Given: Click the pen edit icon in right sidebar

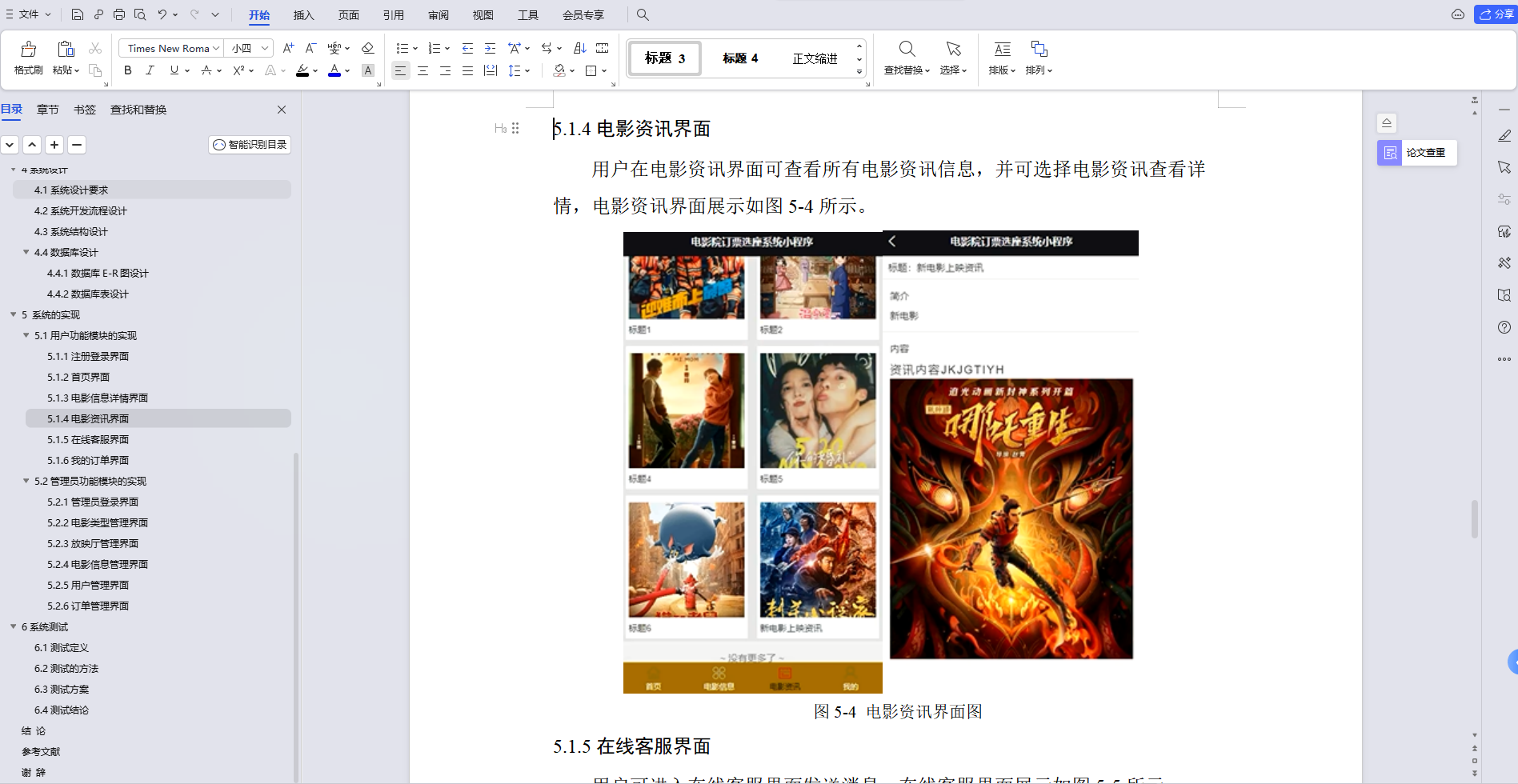Looking at the screenshot, I should click(1504, 136).
